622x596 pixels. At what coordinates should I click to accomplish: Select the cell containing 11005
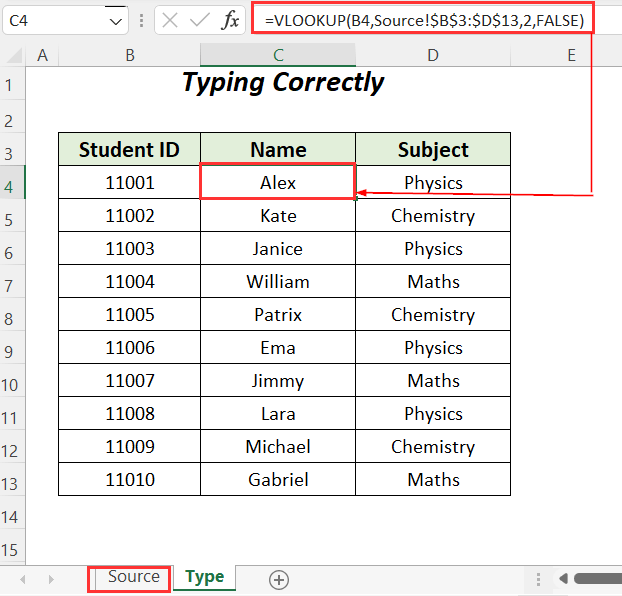(129, 314)
